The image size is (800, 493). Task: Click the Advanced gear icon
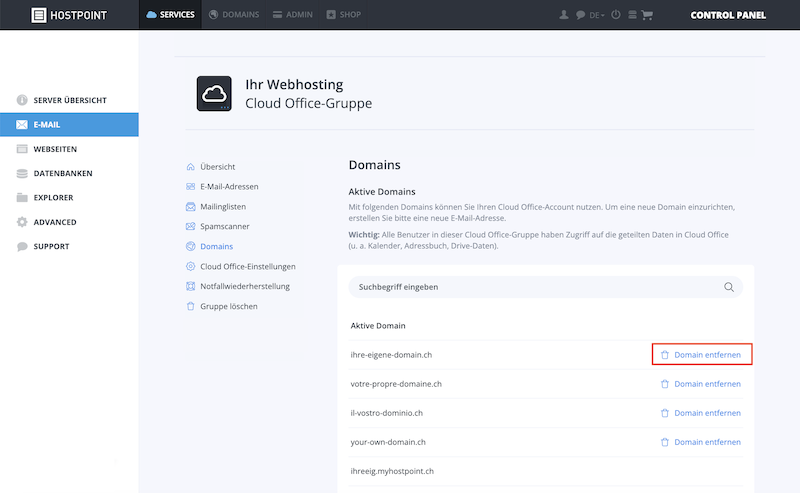(x=22, y=222)
